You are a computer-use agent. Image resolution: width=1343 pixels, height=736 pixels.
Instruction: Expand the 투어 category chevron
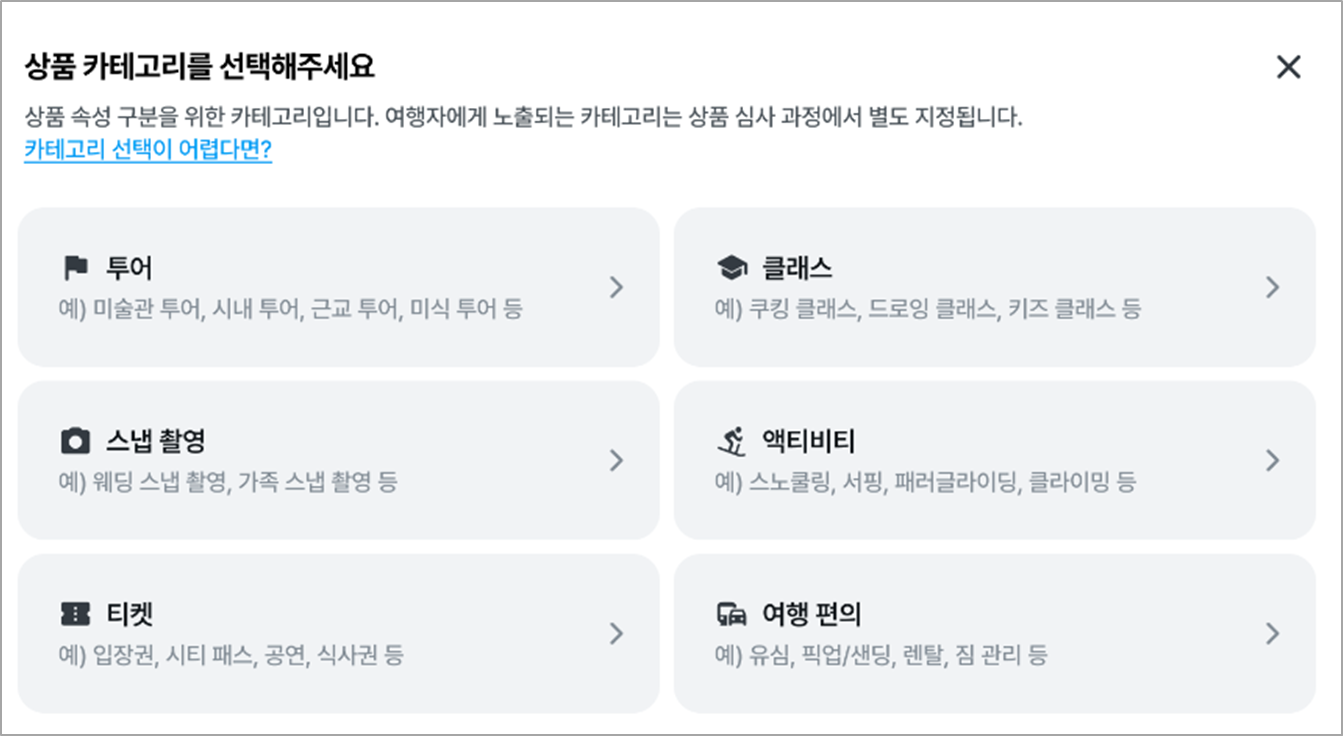(x=616, y=288)
